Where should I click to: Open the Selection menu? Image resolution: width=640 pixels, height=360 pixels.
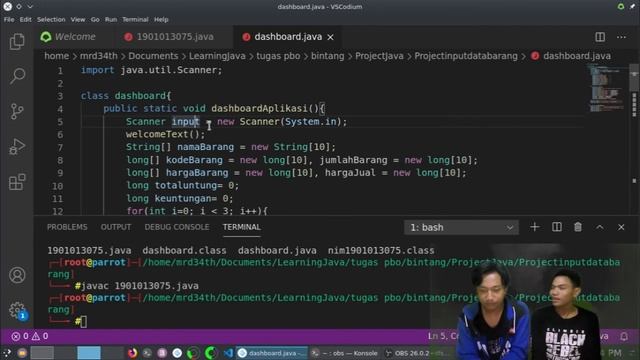tap(51, 20)
